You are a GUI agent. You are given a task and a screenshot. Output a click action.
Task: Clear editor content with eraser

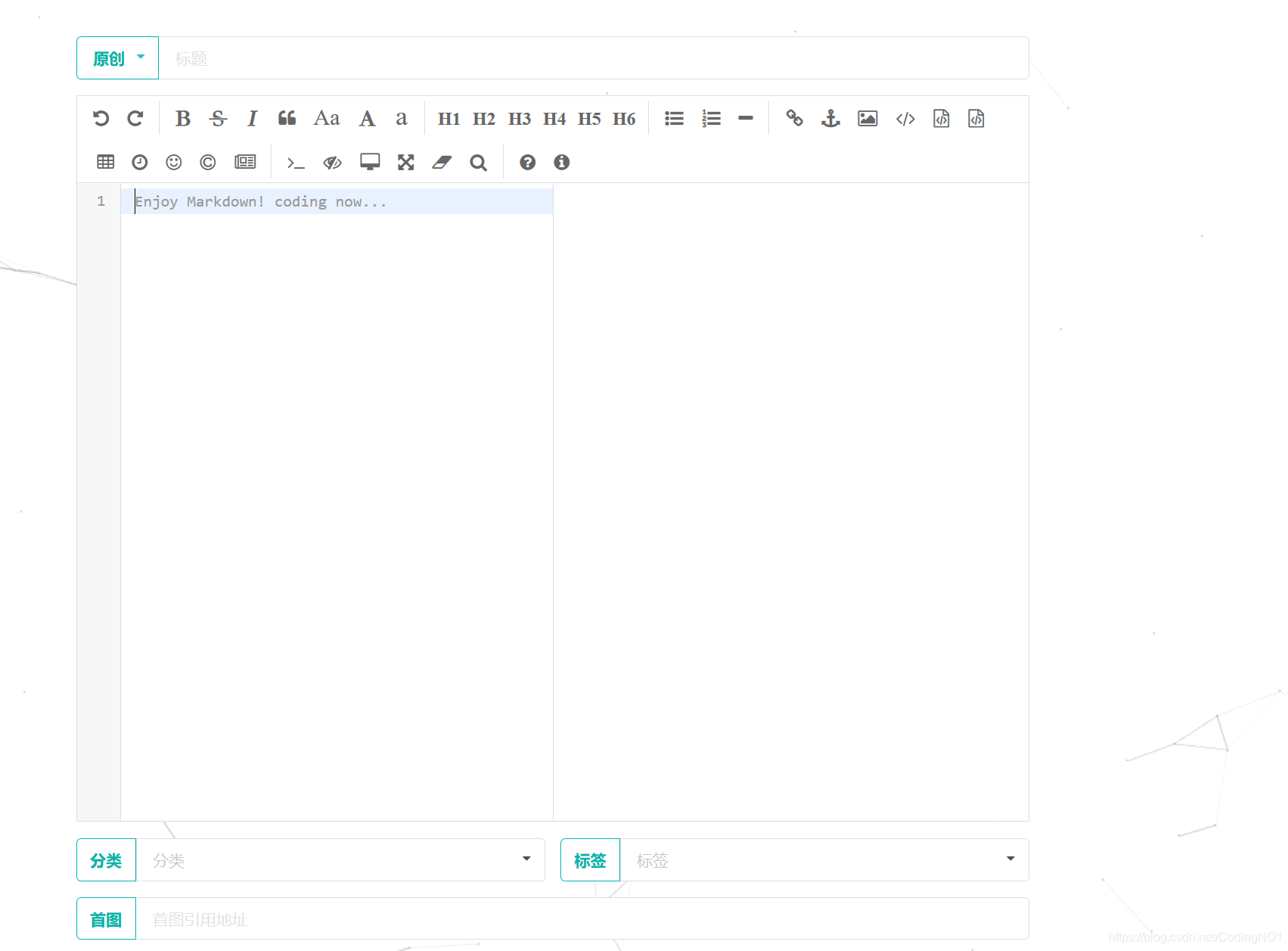pos(442,162)
